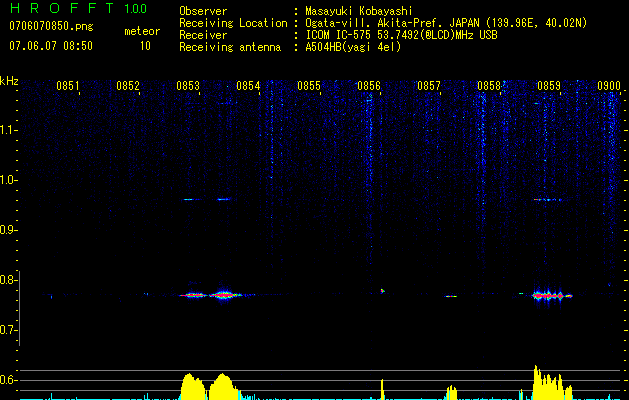This screenshot has width=629, height=400.
Task: Select observer name Masayuki Kobayashi
Action: click(359, 11)
